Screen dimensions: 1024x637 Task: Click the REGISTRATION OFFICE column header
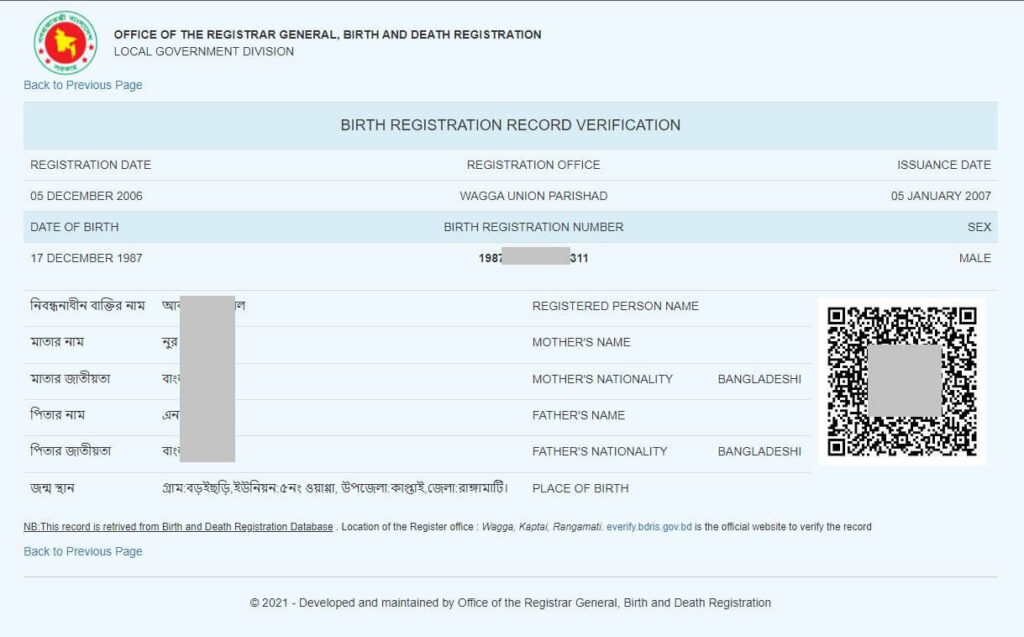(x=533, y=164)
